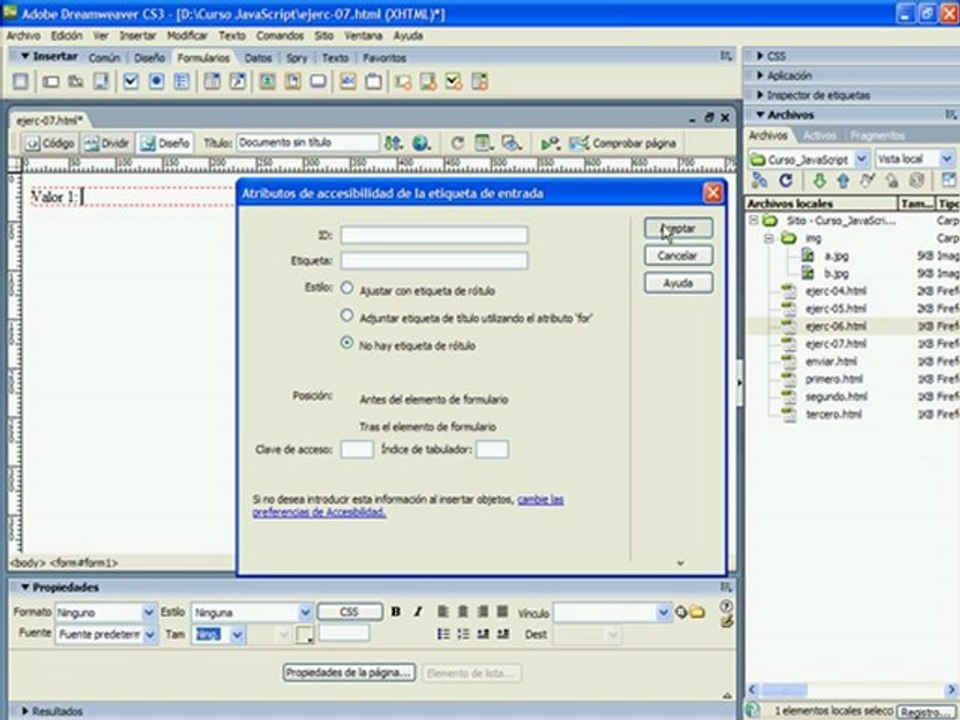This screenshot has height=720, width=960.
Task: Check out files in Archivos panel
Action: point(867,181)
